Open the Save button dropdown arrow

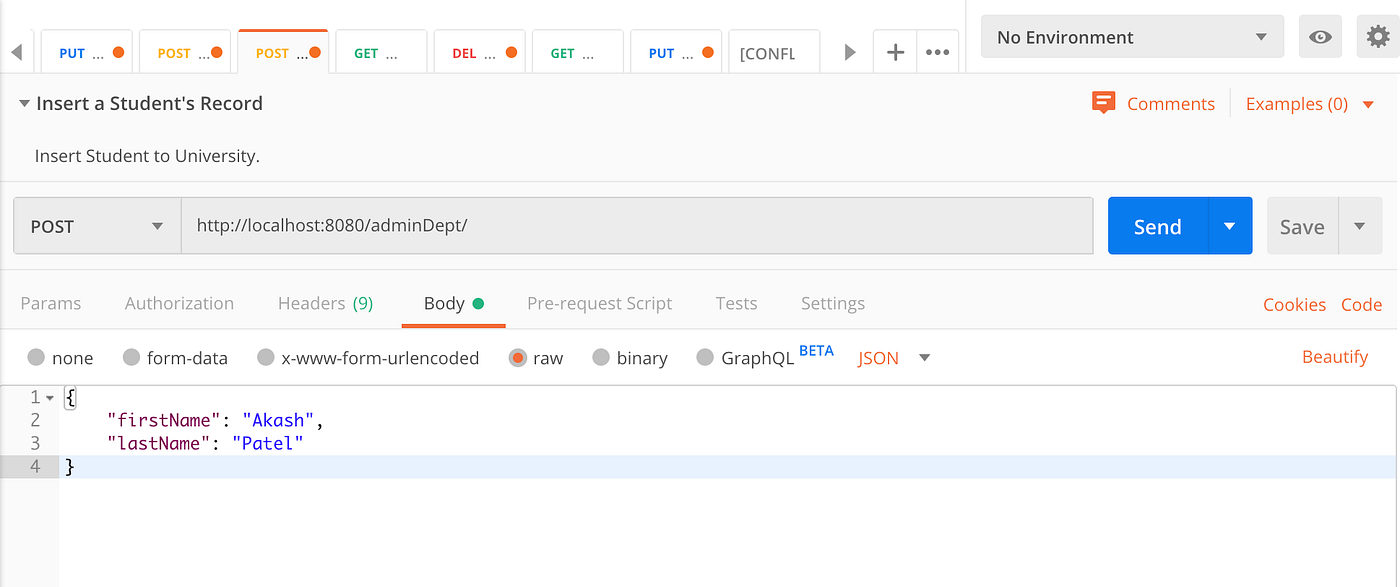[1361, 225]
